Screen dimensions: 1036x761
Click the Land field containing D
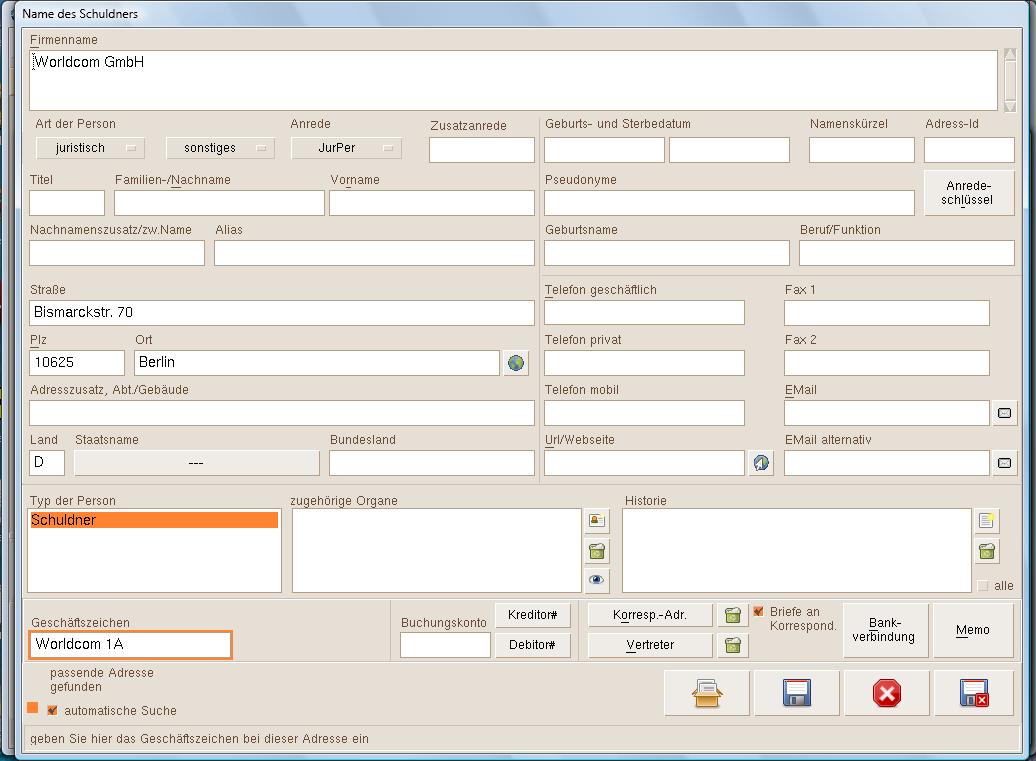[x=47, y=463]
